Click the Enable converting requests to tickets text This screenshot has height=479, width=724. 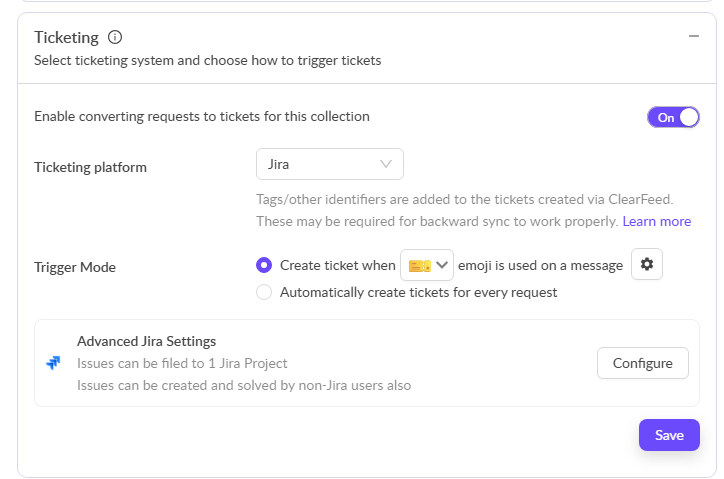click(x=201, y=117)
